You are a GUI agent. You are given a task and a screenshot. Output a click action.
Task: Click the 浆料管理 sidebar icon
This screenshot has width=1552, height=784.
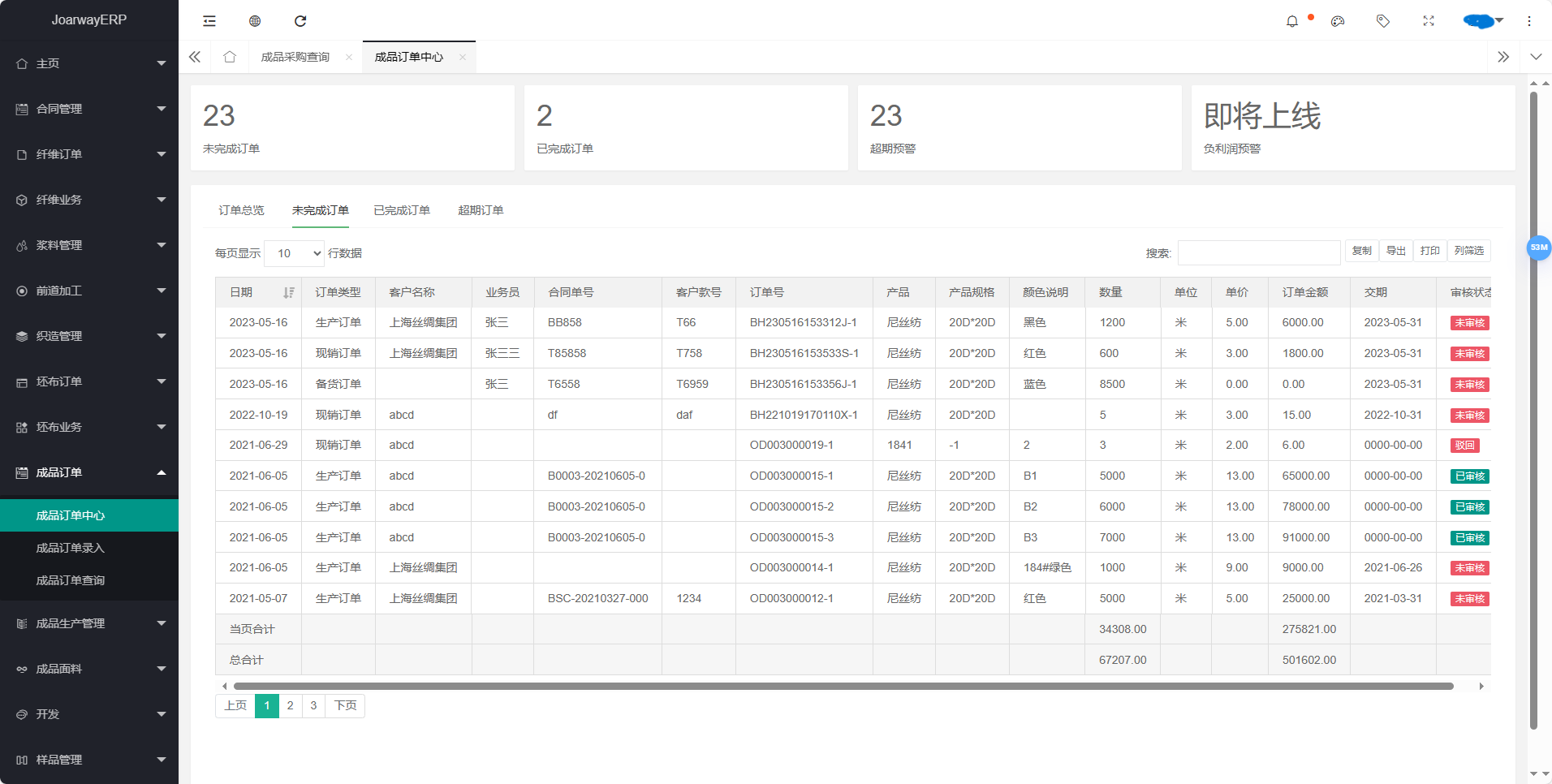tap(22, 245)
